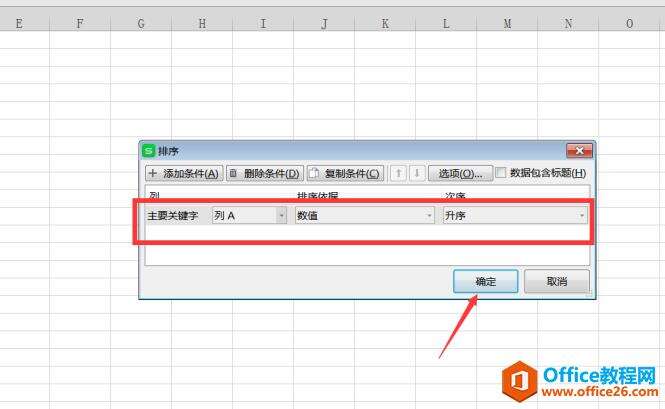This screenshot has height=409, width=665.
Task: Click the 复制条件(C) button
Action: (346, 173)
